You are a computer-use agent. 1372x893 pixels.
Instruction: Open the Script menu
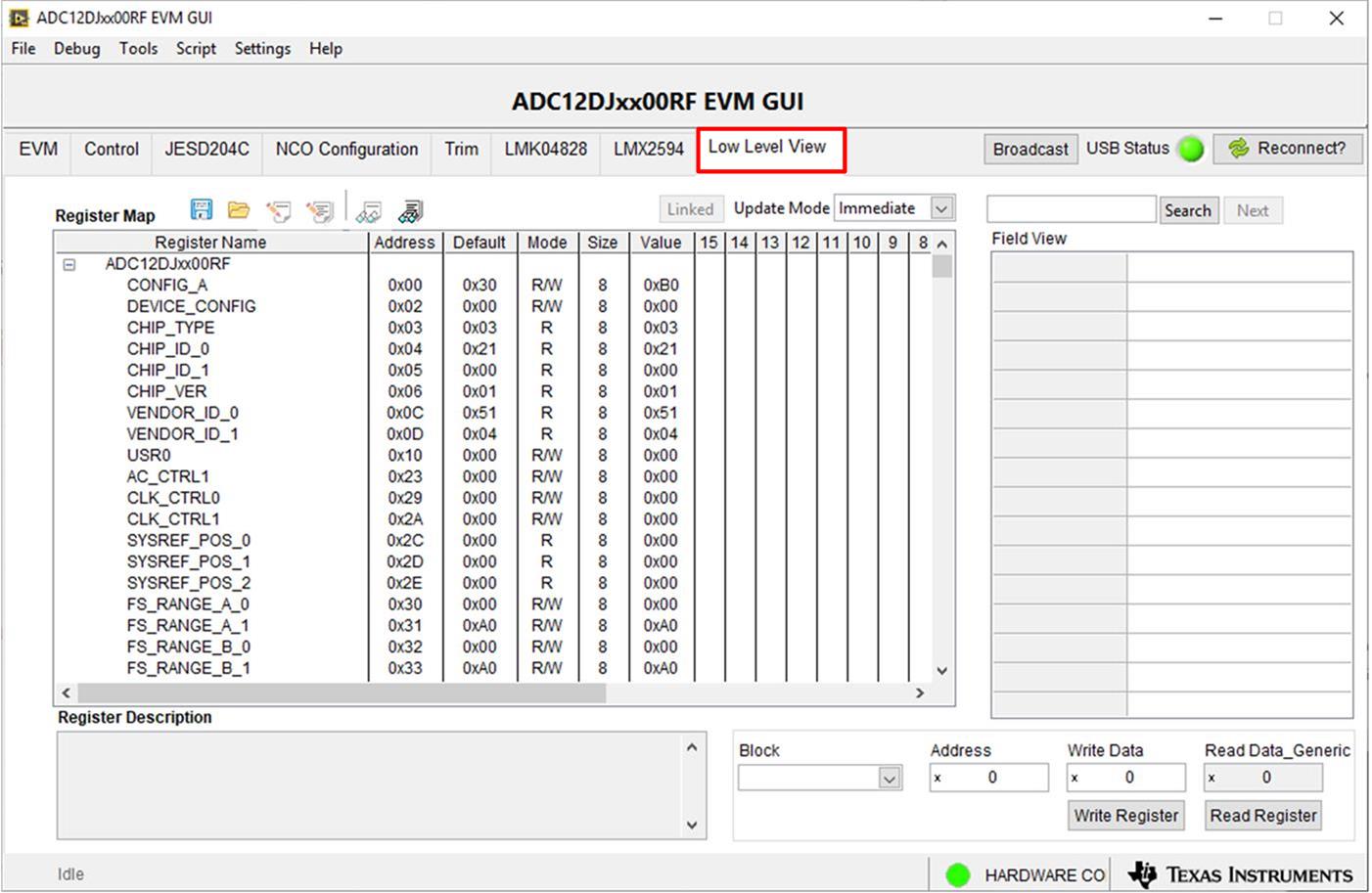[196, 49]
